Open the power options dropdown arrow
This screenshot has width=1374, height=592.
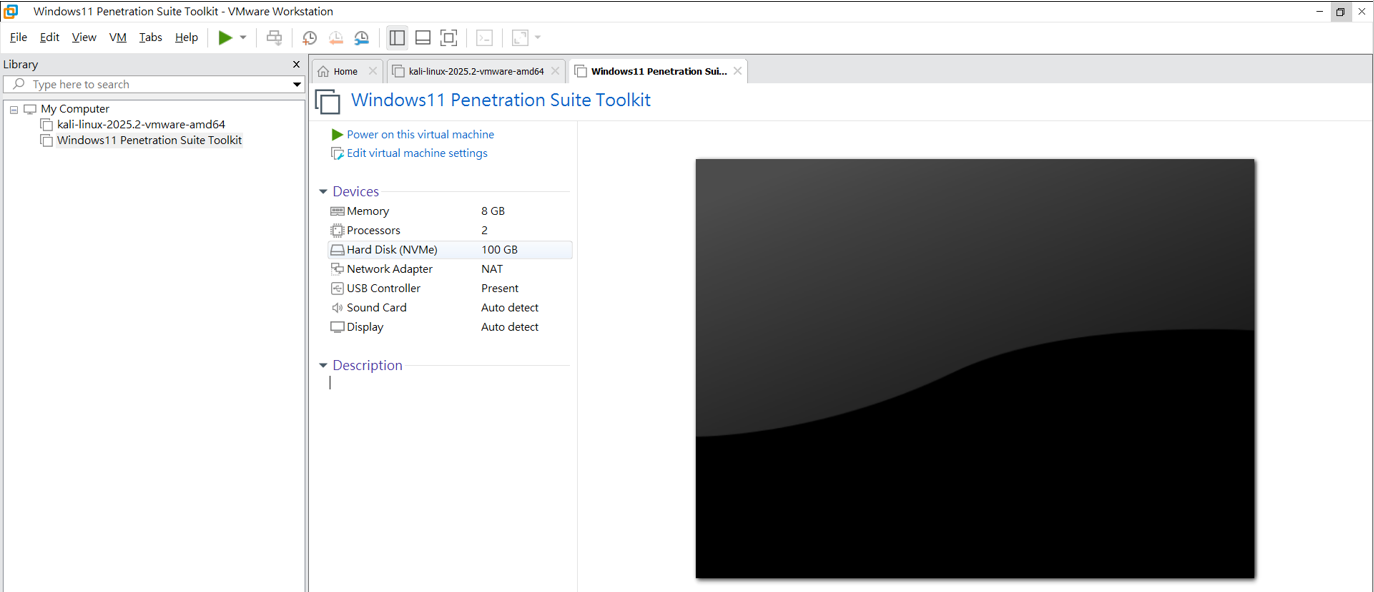(x=243, y=38)
